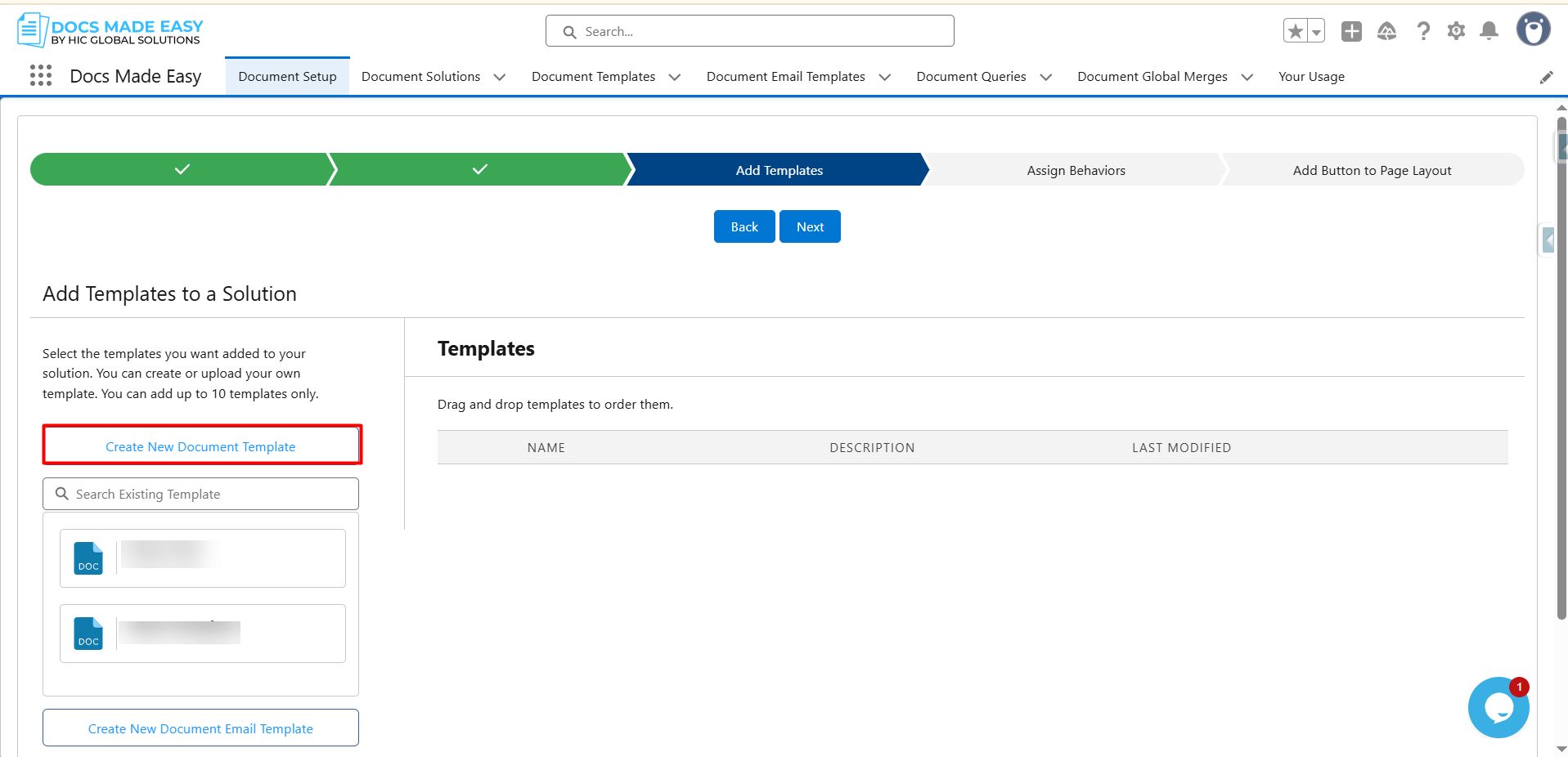Screen dimensions: 1568x757
Task: Click the Global Actions plus icon
Action: point(1351,31)
